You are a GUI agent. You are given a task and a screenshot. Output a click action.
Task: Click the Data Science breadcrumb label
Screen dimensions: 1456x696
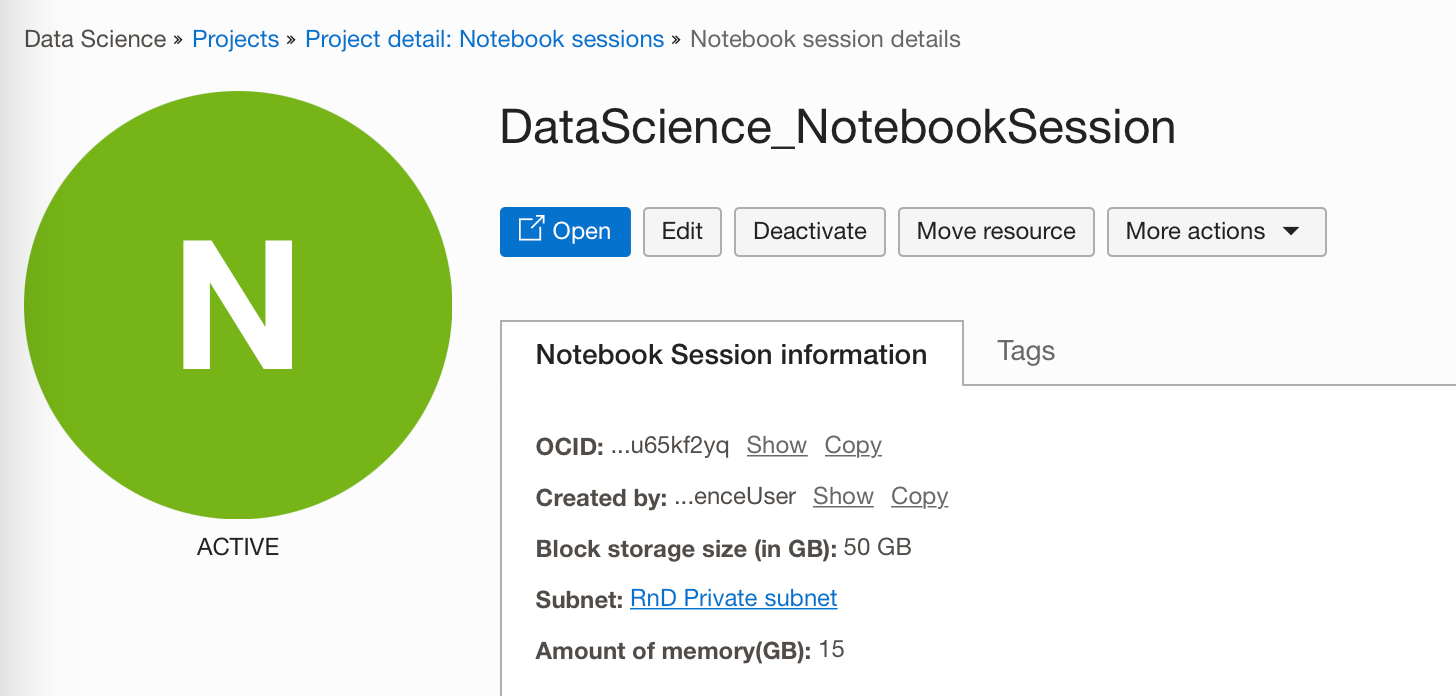(x=95, y=38)
